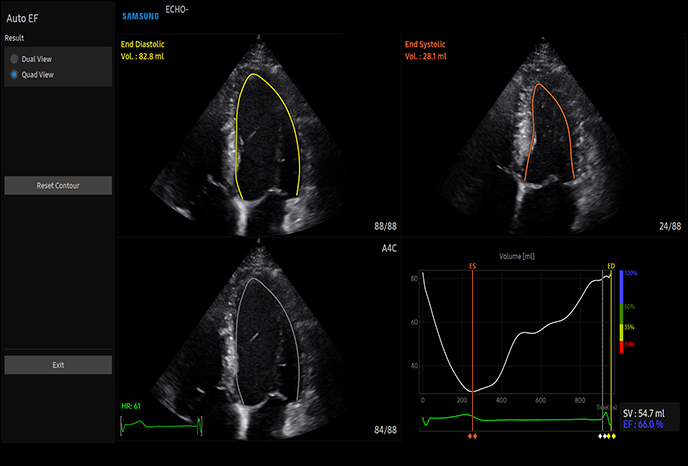Screen dimensions: 688x466
Task: Click the yellow ED frame diamond markers
Action: [612, 437]
